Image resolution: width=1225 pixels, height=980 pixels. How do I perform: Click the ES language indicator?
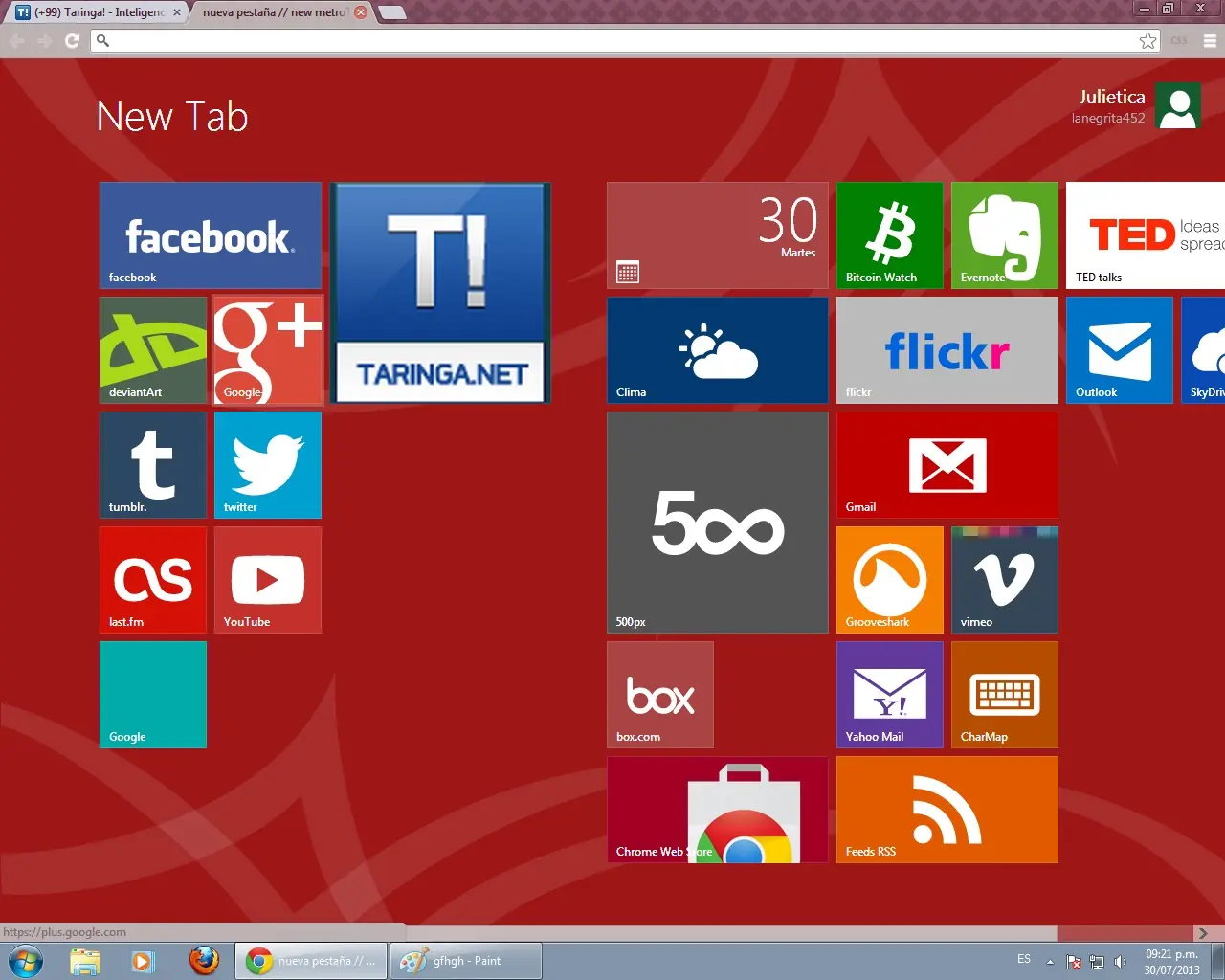(1024, 959)
